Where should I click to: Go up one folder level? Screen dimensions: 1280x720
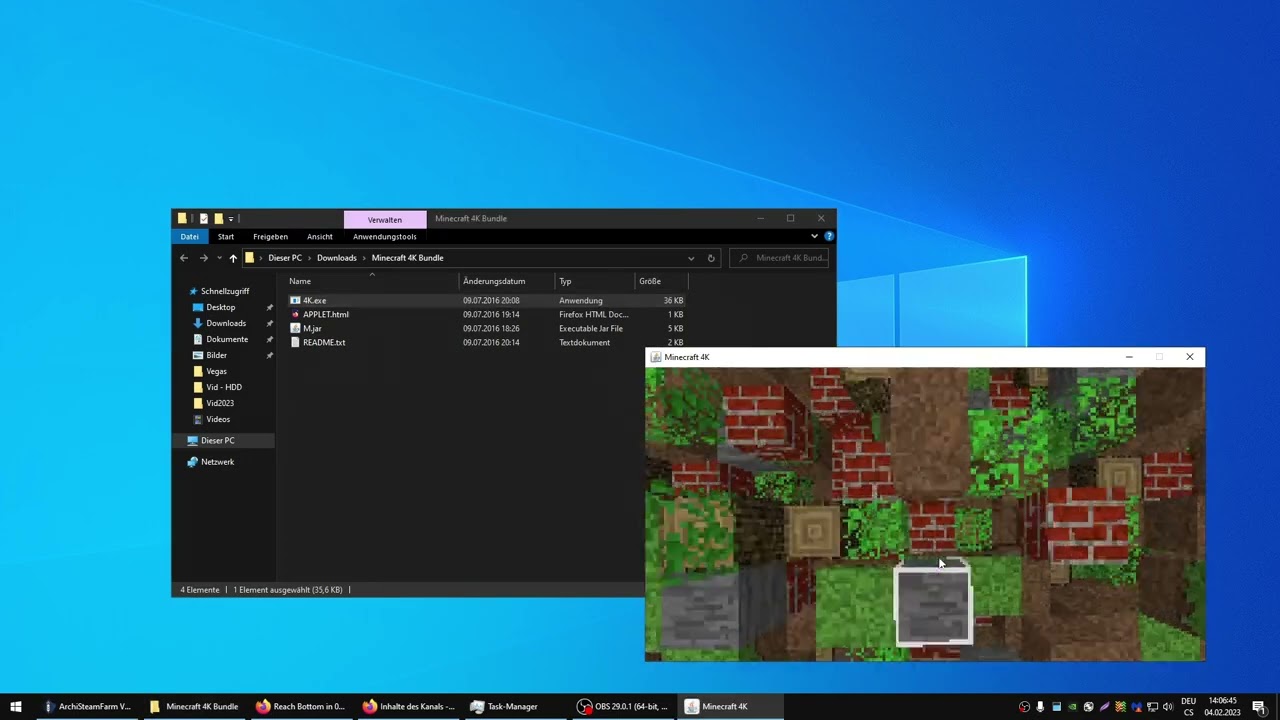233,258
